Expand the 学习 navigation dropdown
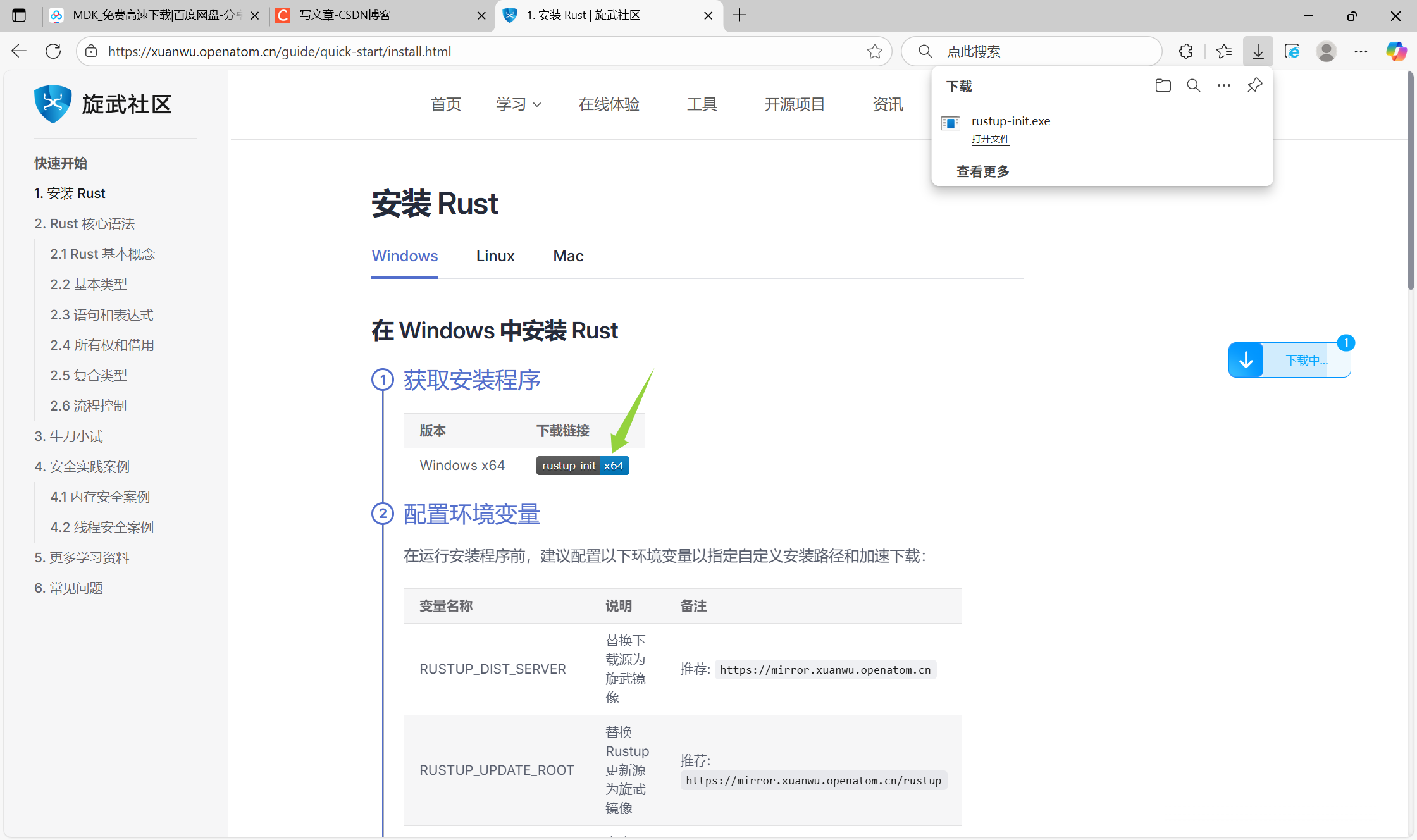Viewport: 1417px width, 840px height. pos(518,104)
